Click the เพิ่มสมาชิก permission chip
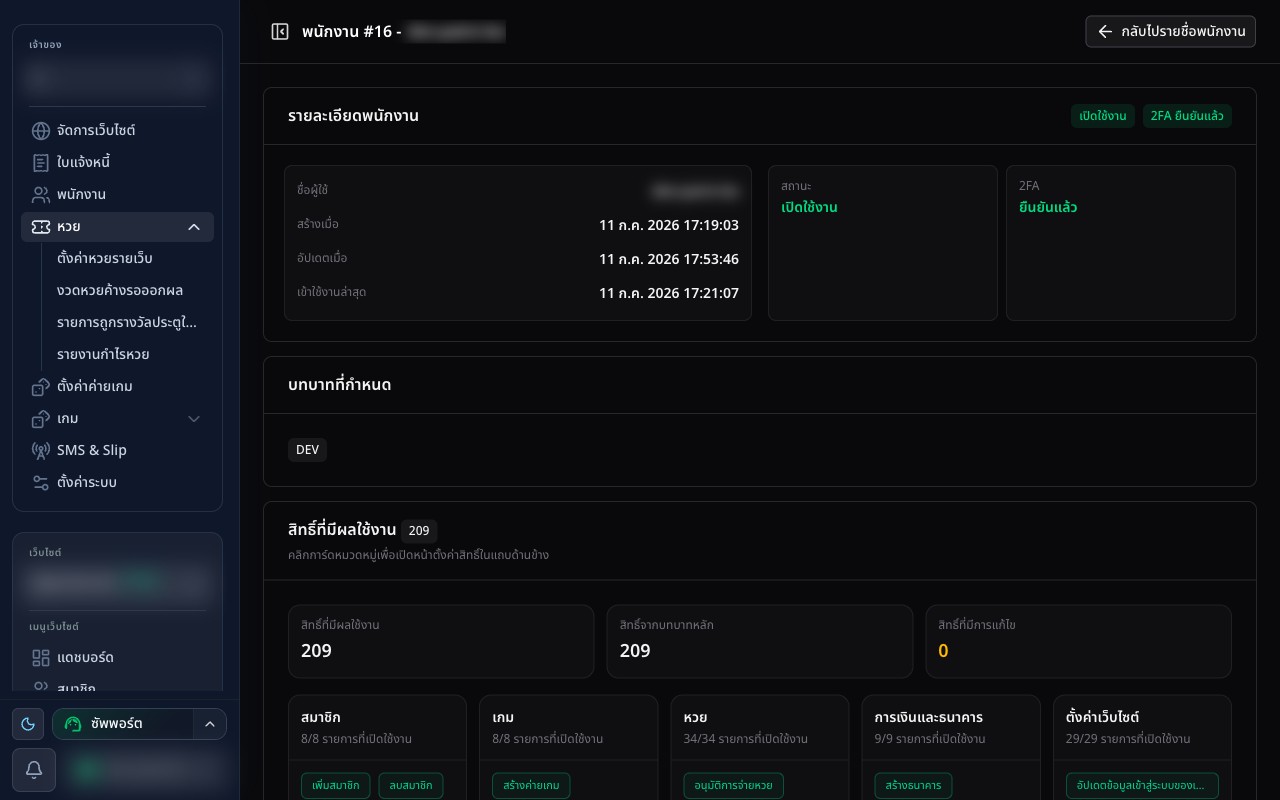 click(336, 786)
